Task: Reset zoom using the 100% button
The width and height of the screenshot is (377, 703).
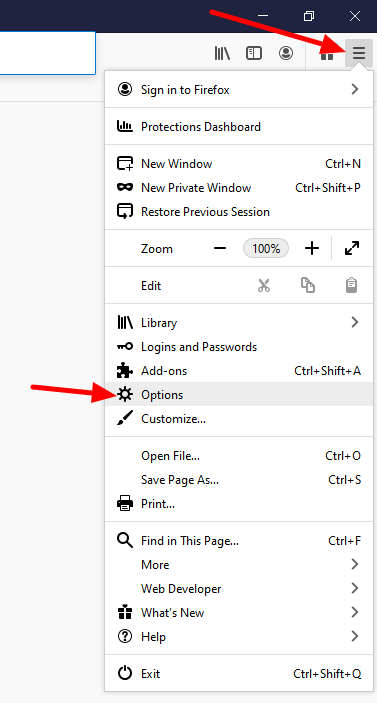Action: coord(266,248)
